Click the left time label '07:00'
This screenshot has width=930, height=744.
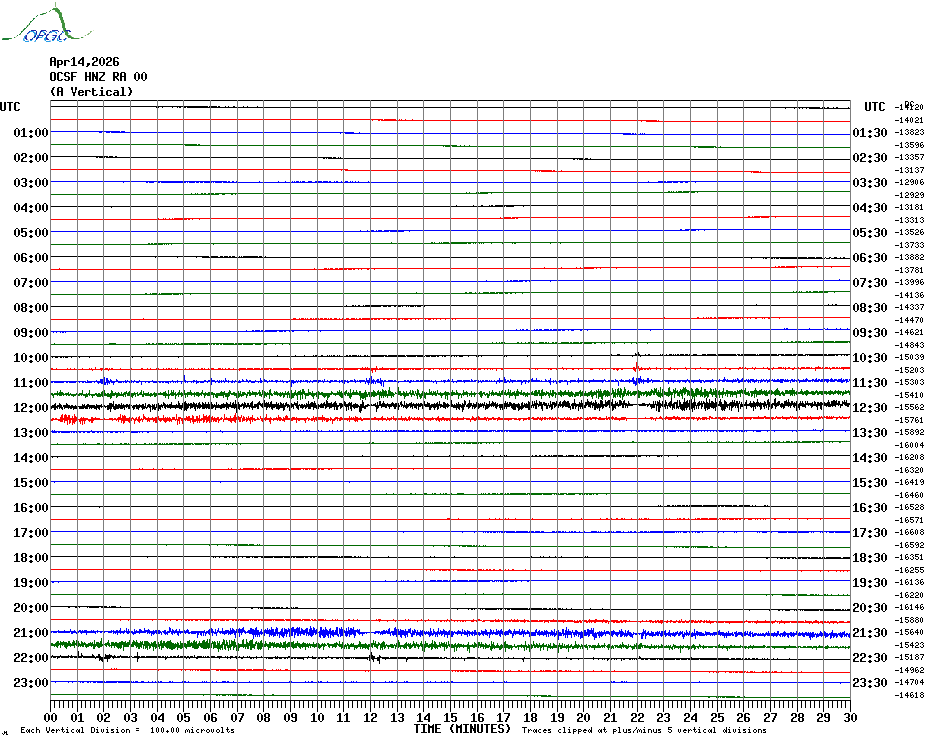point(31,282)
